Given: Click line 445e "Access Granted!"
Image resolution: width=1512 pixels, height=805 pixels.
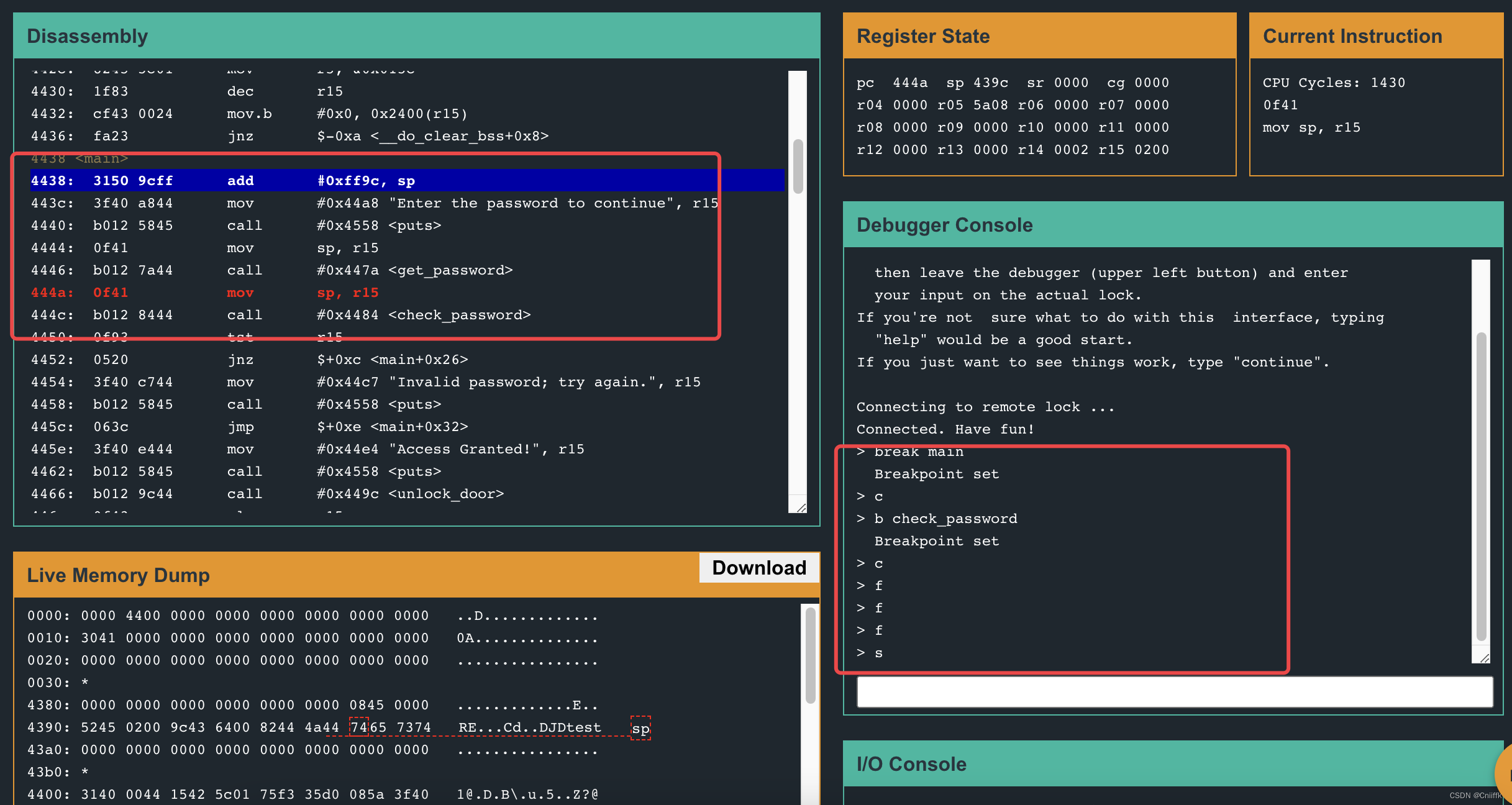Looking at the screenshot, I should [x=307, y=449].
